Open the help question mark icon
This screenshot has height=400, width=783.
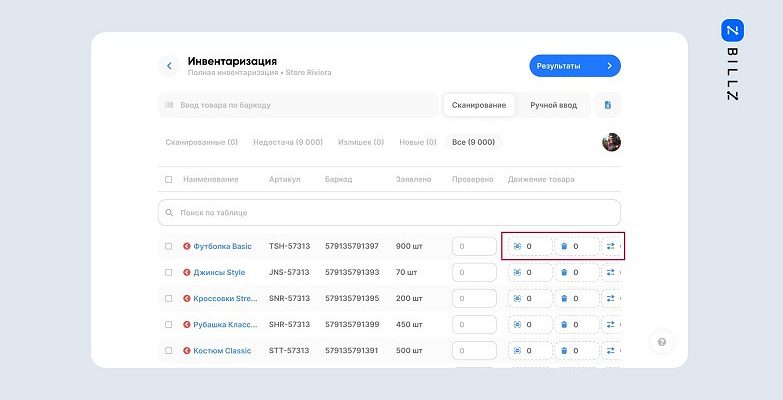click(x=661, y=342)
